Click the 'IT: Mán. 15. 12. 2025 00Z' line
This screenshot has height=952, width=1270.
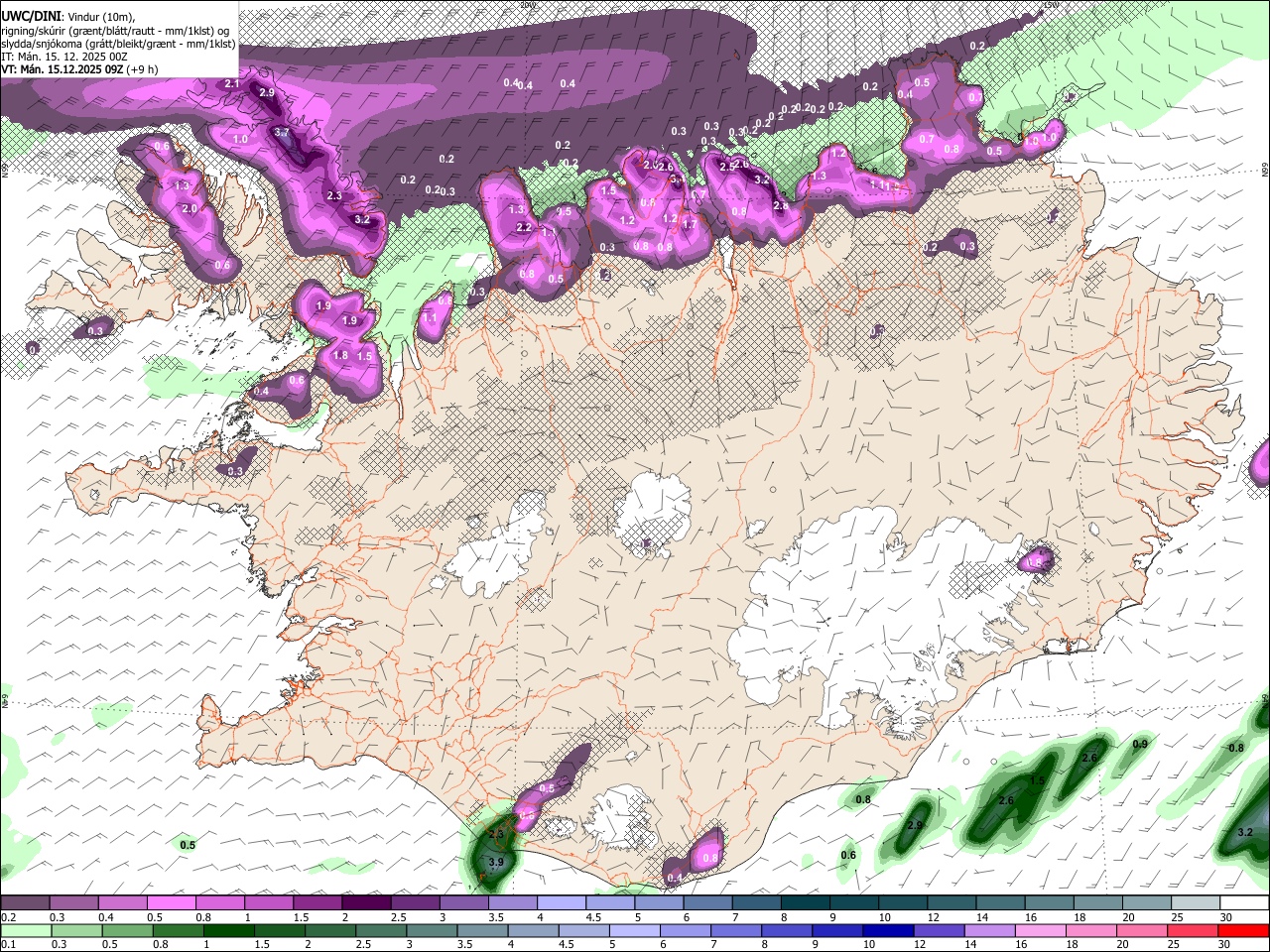(63, 57)
